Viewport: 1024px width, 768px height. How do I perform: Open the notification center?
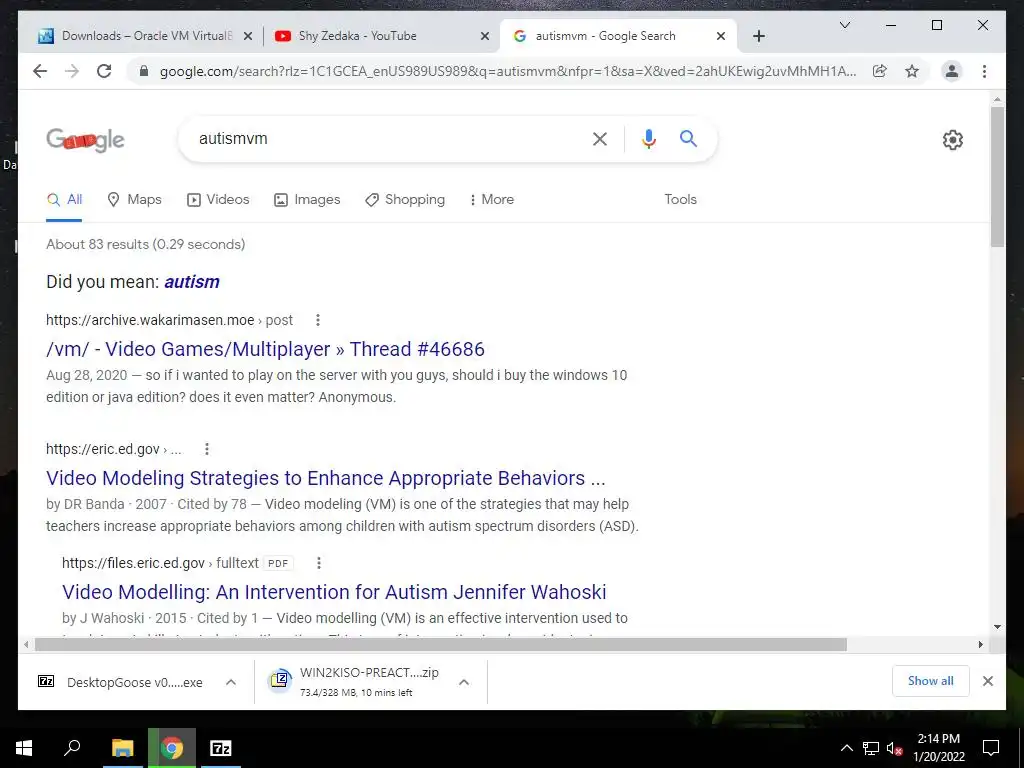click(991, 748)
